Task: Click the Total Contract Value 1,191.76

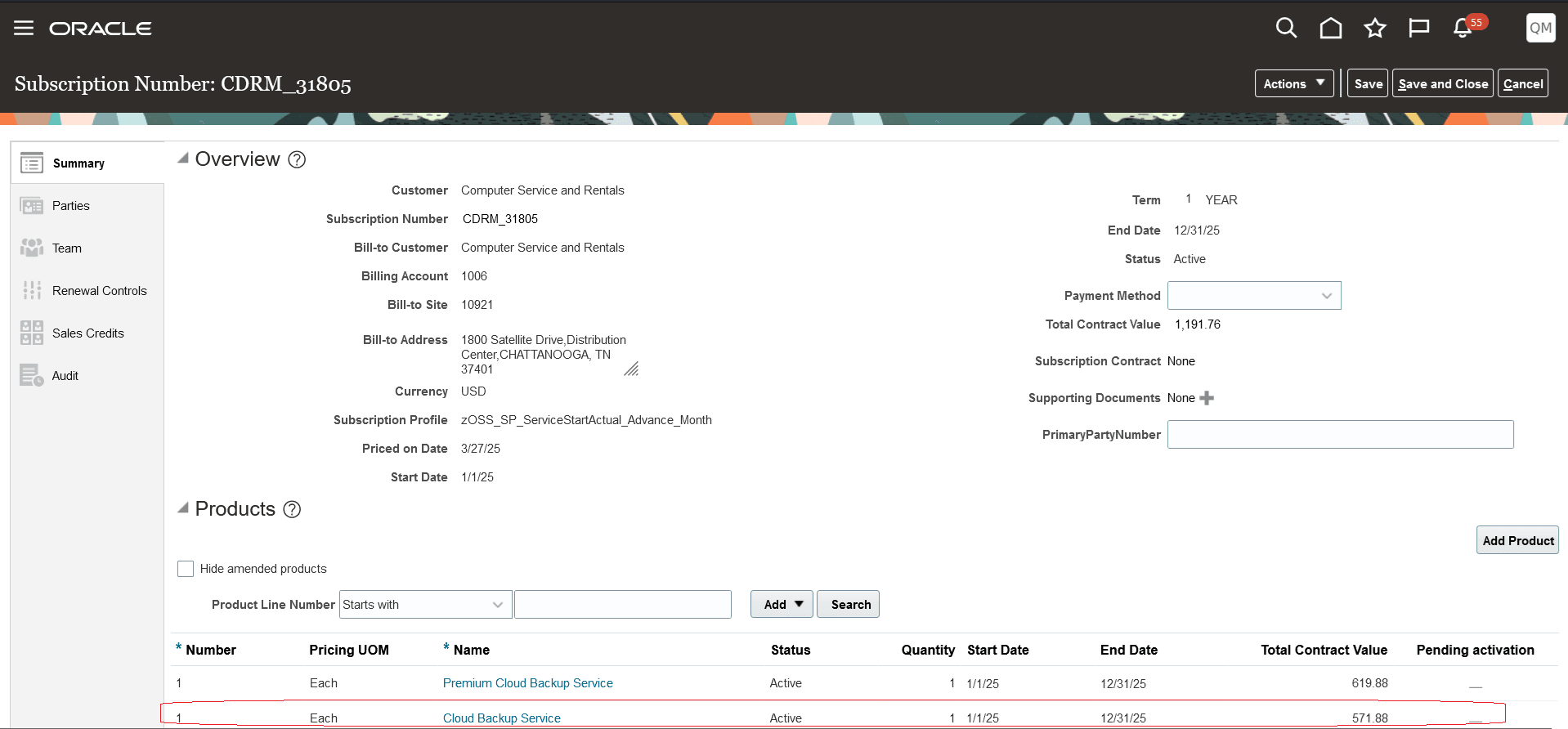Action: 1198,324
